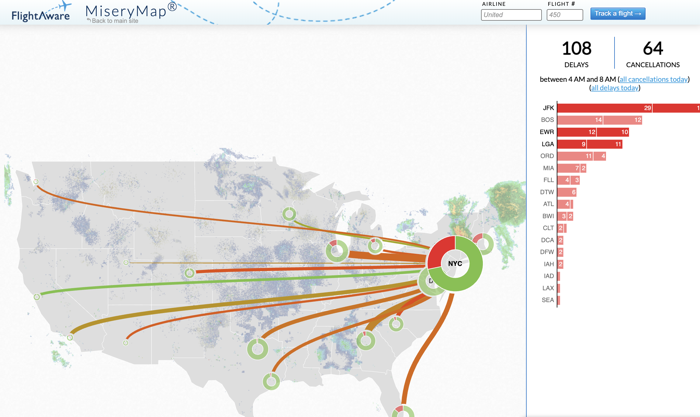Click the Dallas airport donut marker
Screen dimensions: 700x417
(257, 348)
